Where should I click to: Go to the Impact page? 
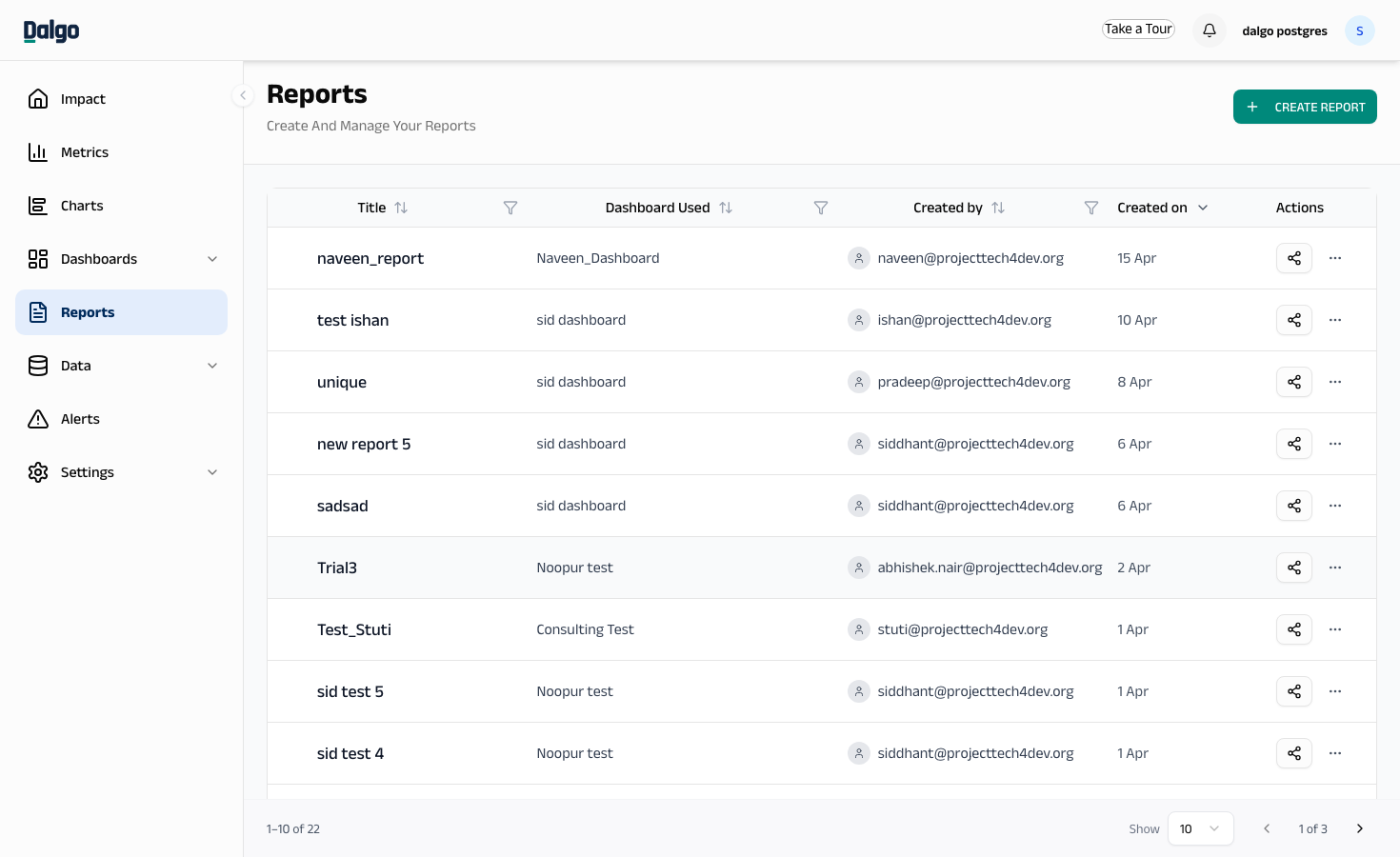pyautogui.click(x=122, y=99)
